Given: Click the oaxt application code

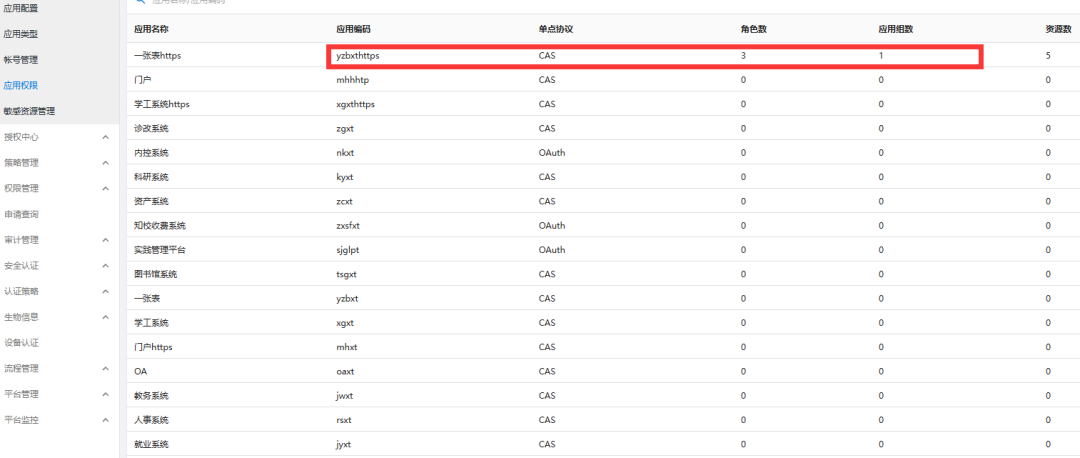Looking at the screenshot, I should pos(346,371).
